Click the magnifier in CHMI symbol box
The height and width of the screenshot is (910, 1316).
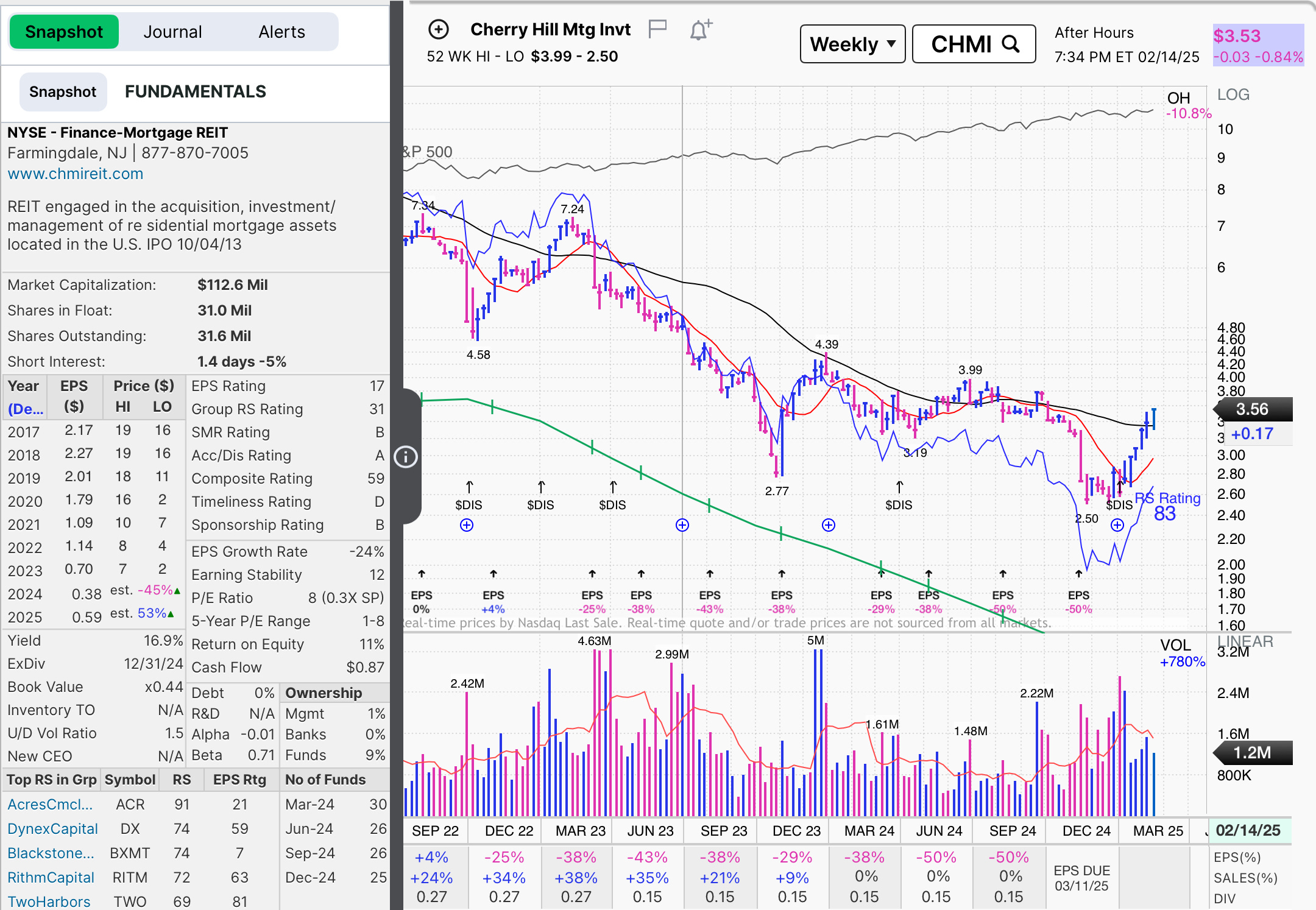click(x=1011, y=44)
